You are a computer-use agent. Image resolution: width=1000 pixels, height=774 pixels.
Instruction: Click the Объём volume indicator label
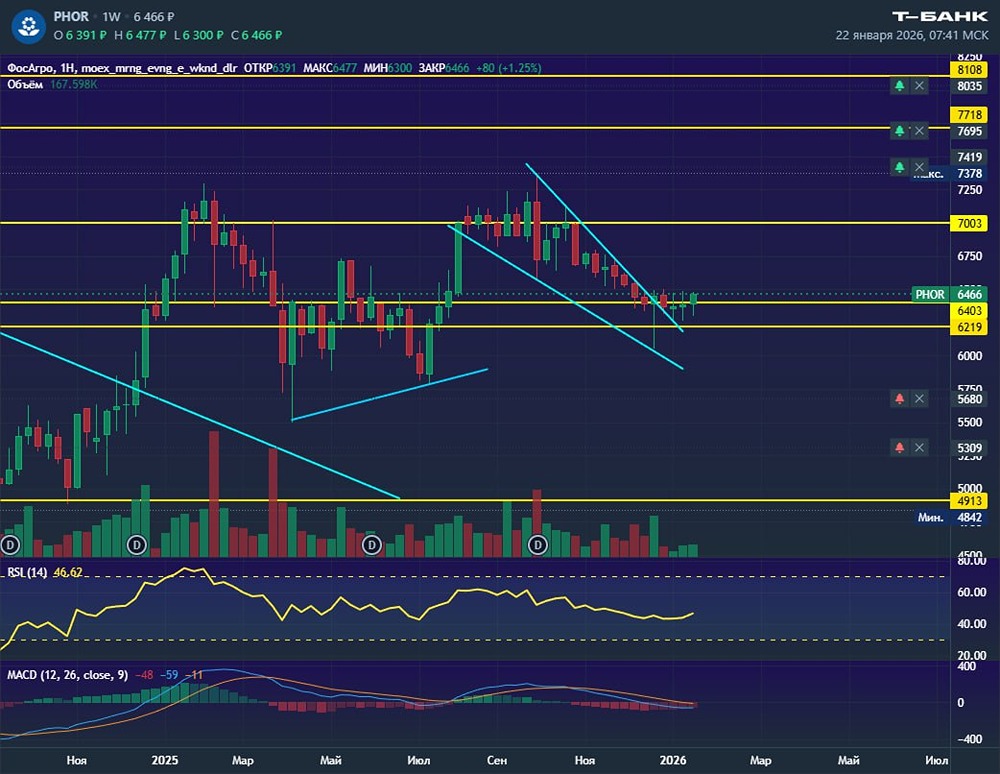click(x=25, y=84)
